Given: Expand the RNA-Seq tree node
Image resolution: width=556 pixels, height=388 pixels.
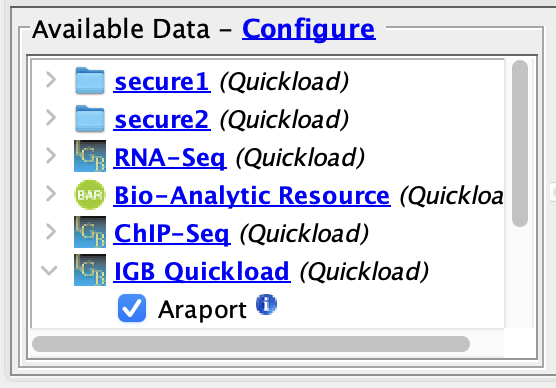Looking at the screenshot, I should point(51,156).
